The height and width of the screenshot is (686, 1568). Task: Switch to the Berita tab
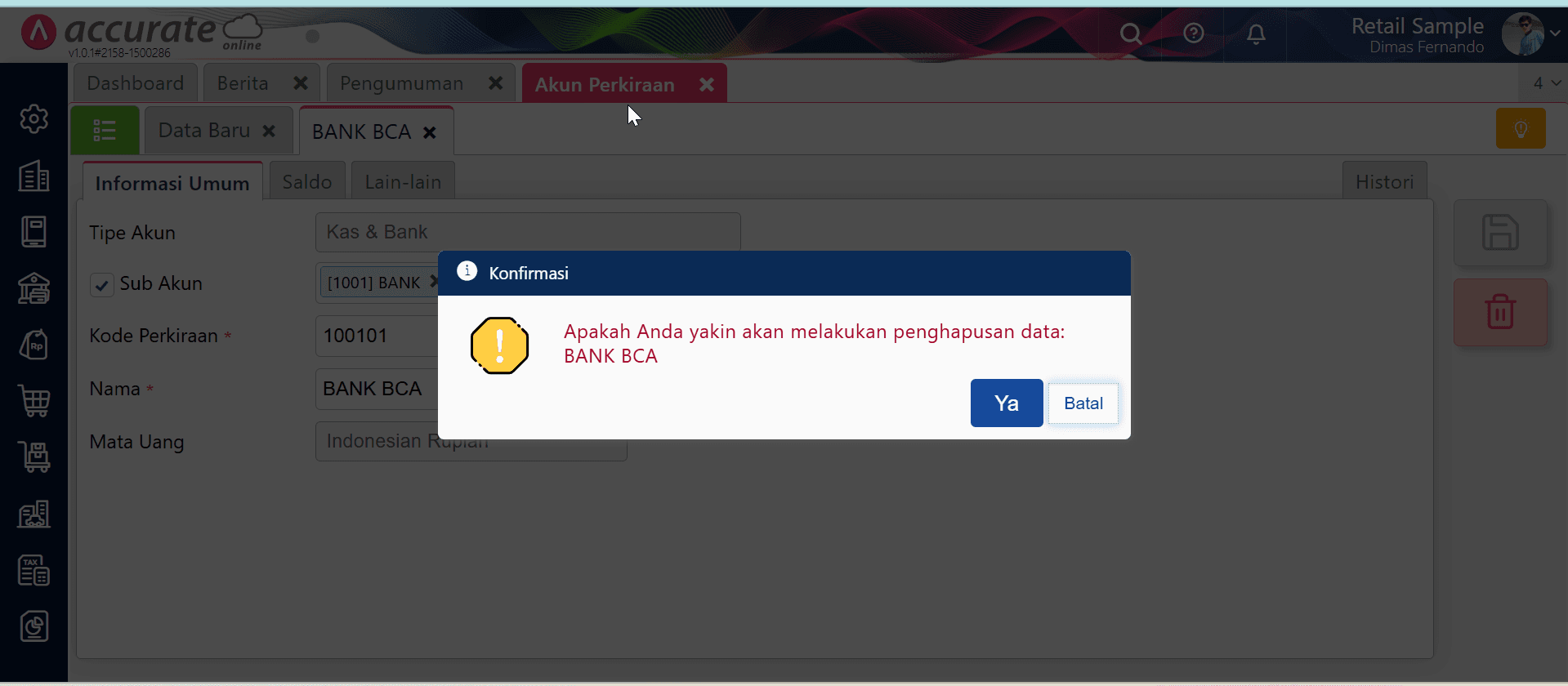pos(243,83)
